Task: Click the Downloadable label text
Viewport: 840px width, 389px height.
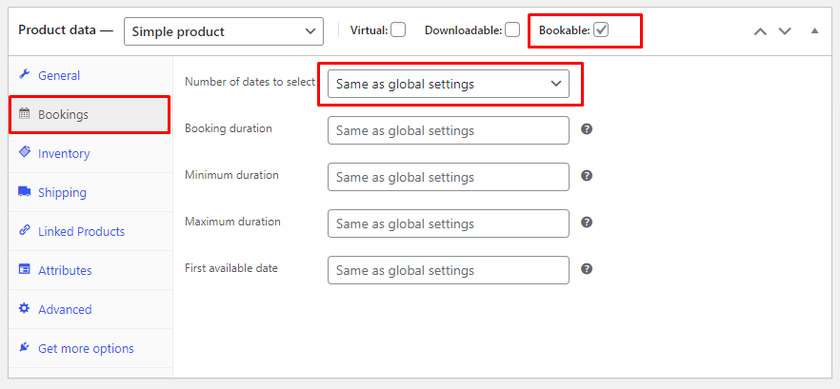Action: pos(464,31)
